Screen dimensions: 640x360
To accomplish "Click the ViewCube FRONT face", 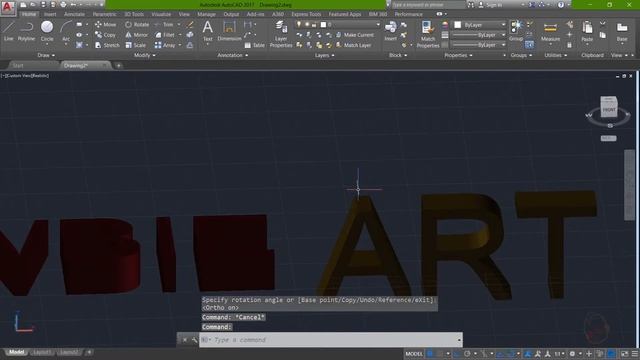I will point(609,109).
